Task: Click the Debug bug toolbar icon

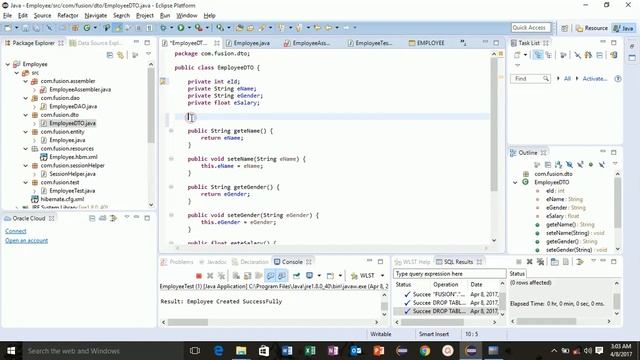Action: pyautogui.click(x=163, y=28)
